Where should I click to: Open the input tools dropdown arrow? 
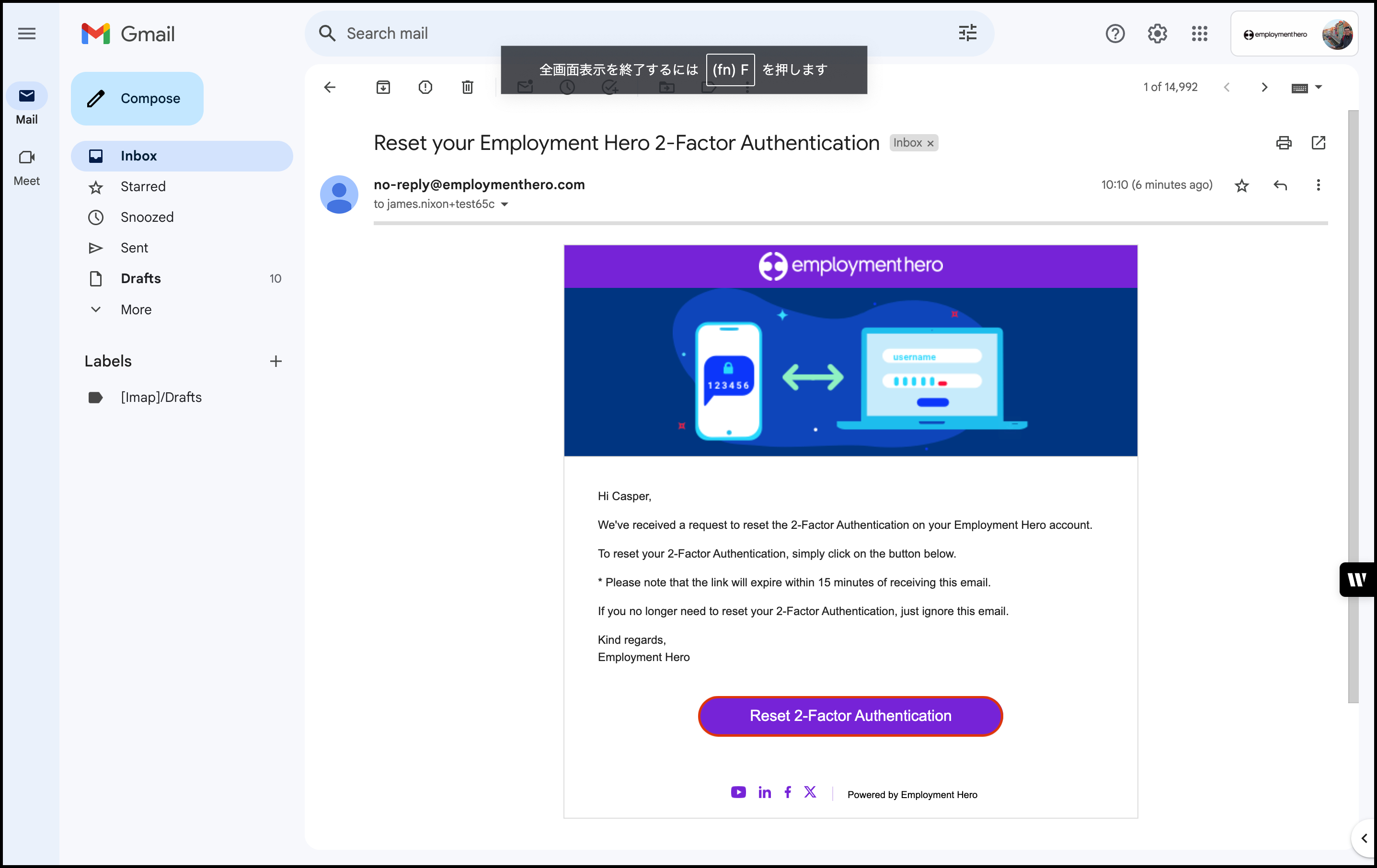click(x=1318, y=87)
